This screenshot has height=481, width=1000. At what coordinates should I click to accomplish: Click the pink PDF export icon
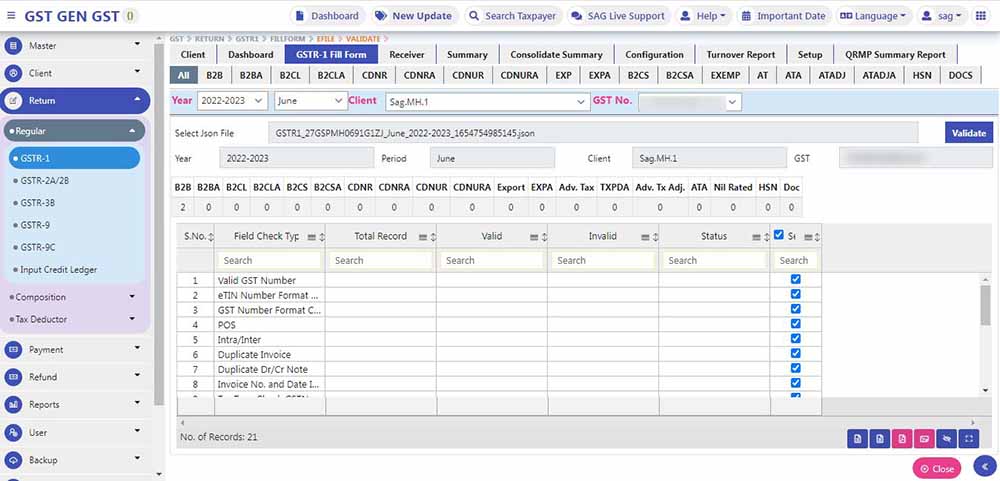coord(901,438)
